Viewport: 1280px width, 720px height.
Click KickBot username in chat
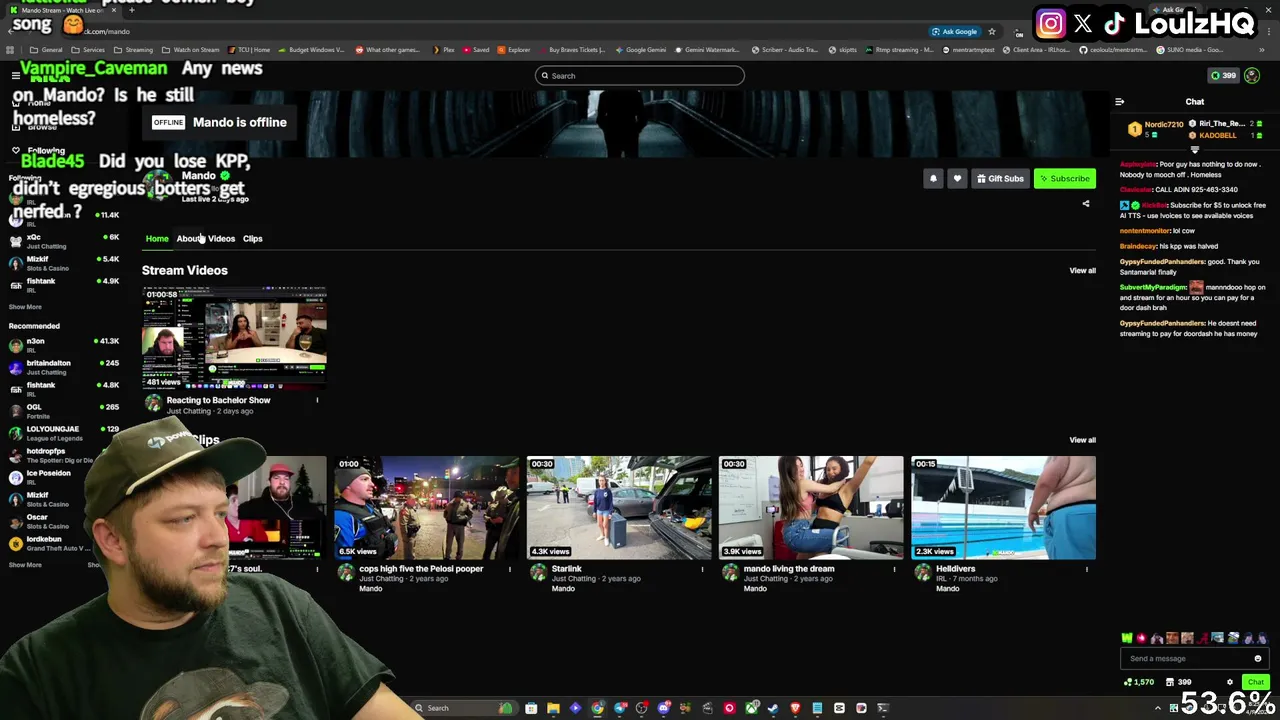1154,205
